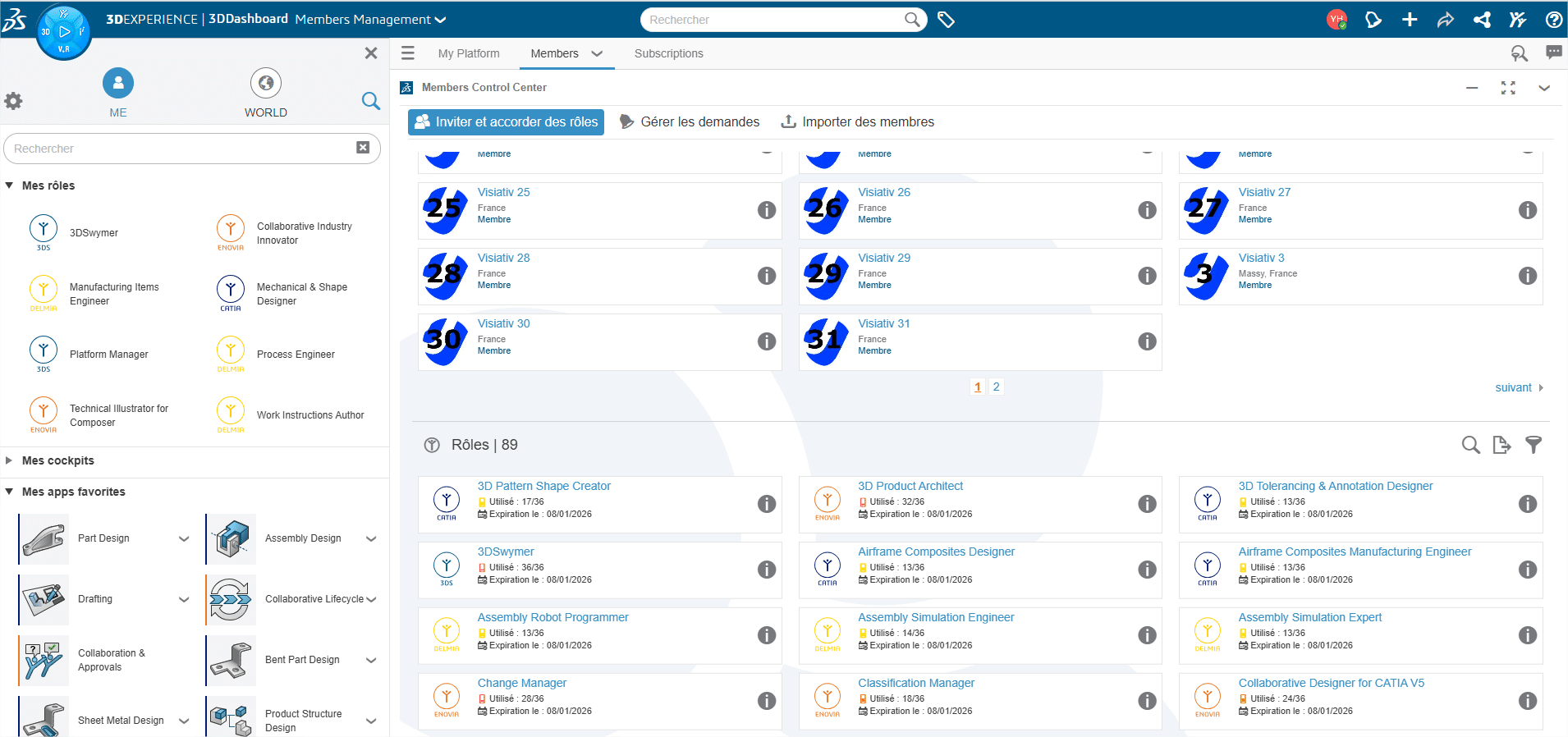
Task: Switch to the Subscriptions tab
Action: click(x=669, y=53)
